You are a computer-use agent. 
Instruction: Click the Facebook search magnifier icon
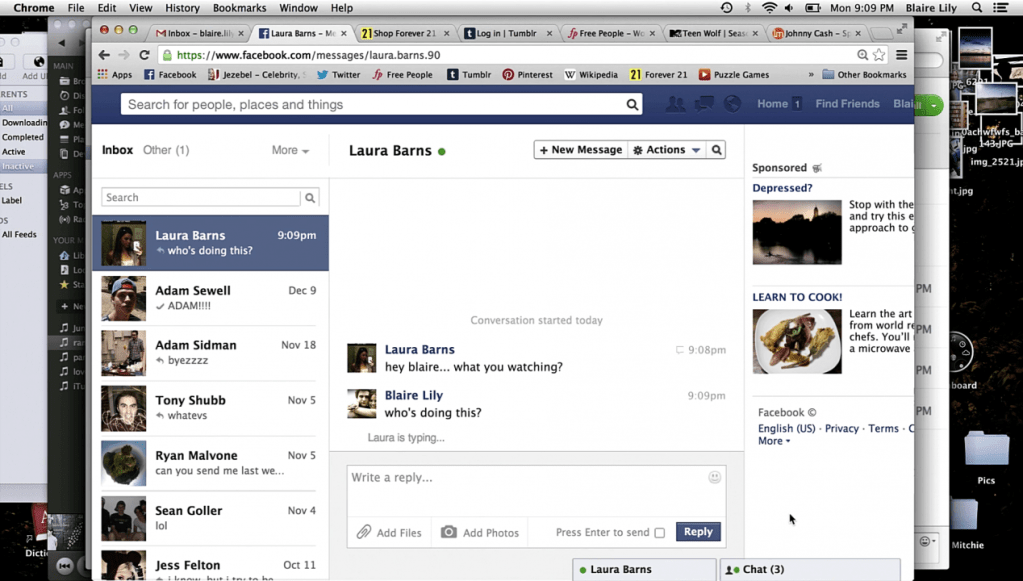click(x=632, y=104)
